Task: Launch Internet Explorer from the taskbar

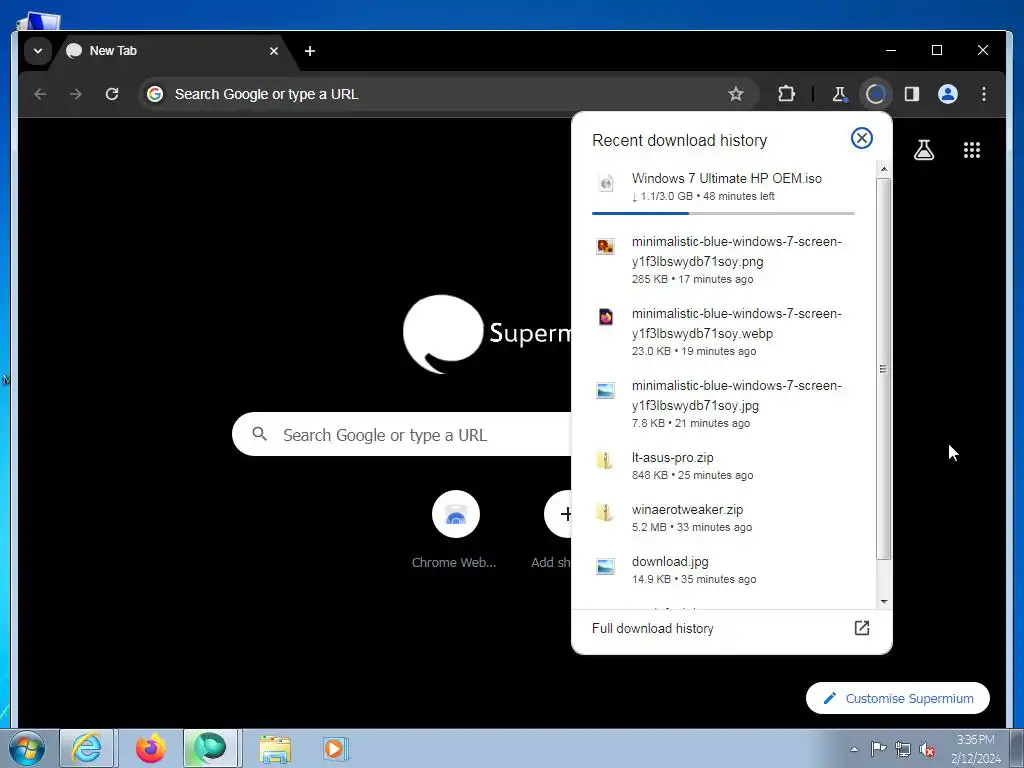Action: pos(87,748)
